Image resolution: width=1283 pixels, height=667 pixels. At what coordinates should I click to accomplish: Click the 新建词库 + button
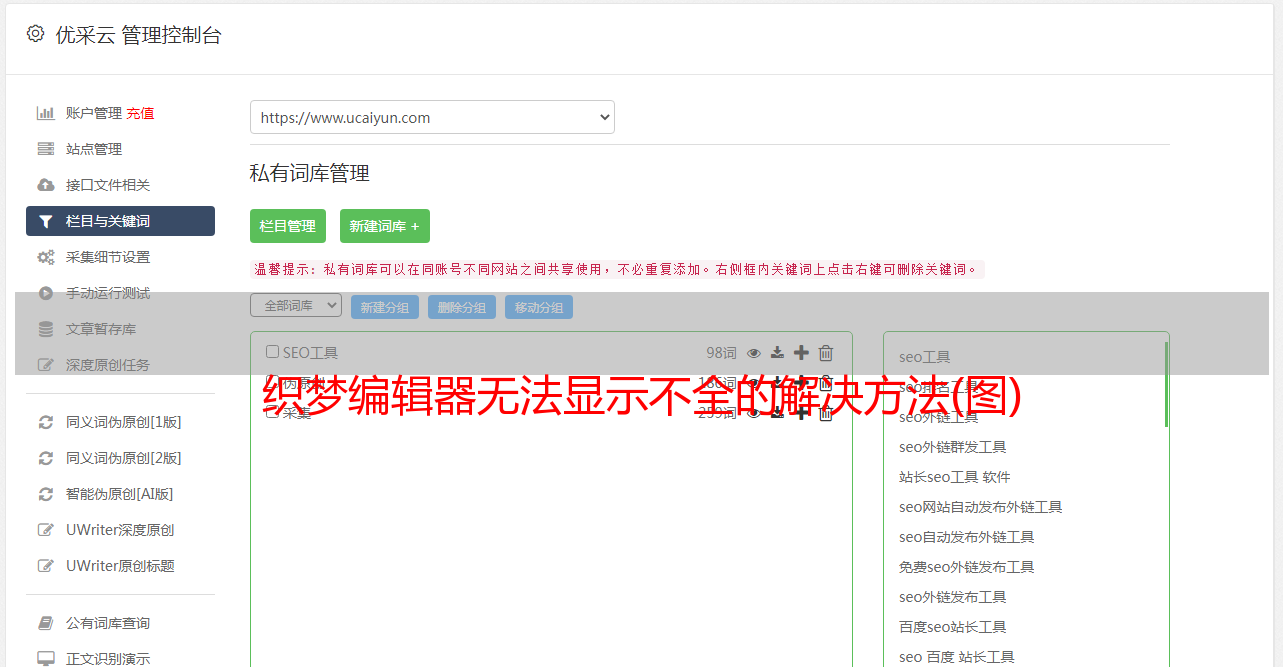click(385, 226)
